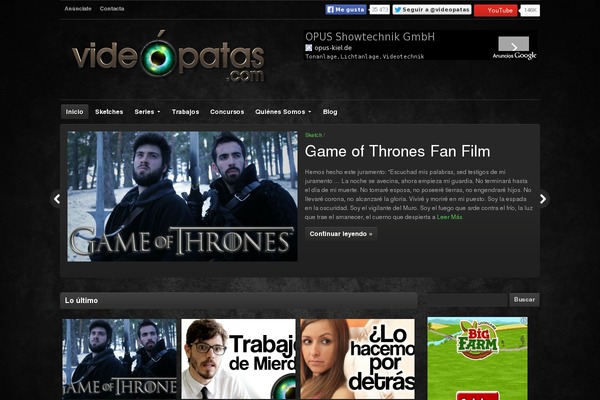The image size is (600, 400).
Task: Go to the Inicio menu tab
Action: (75, 112)
